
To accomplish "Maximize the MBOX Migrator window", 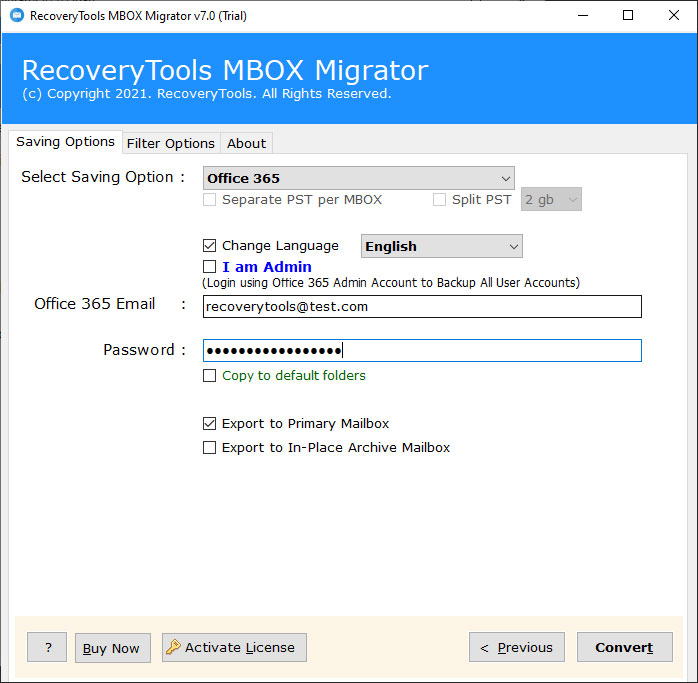I will click(x=628, y=15).
